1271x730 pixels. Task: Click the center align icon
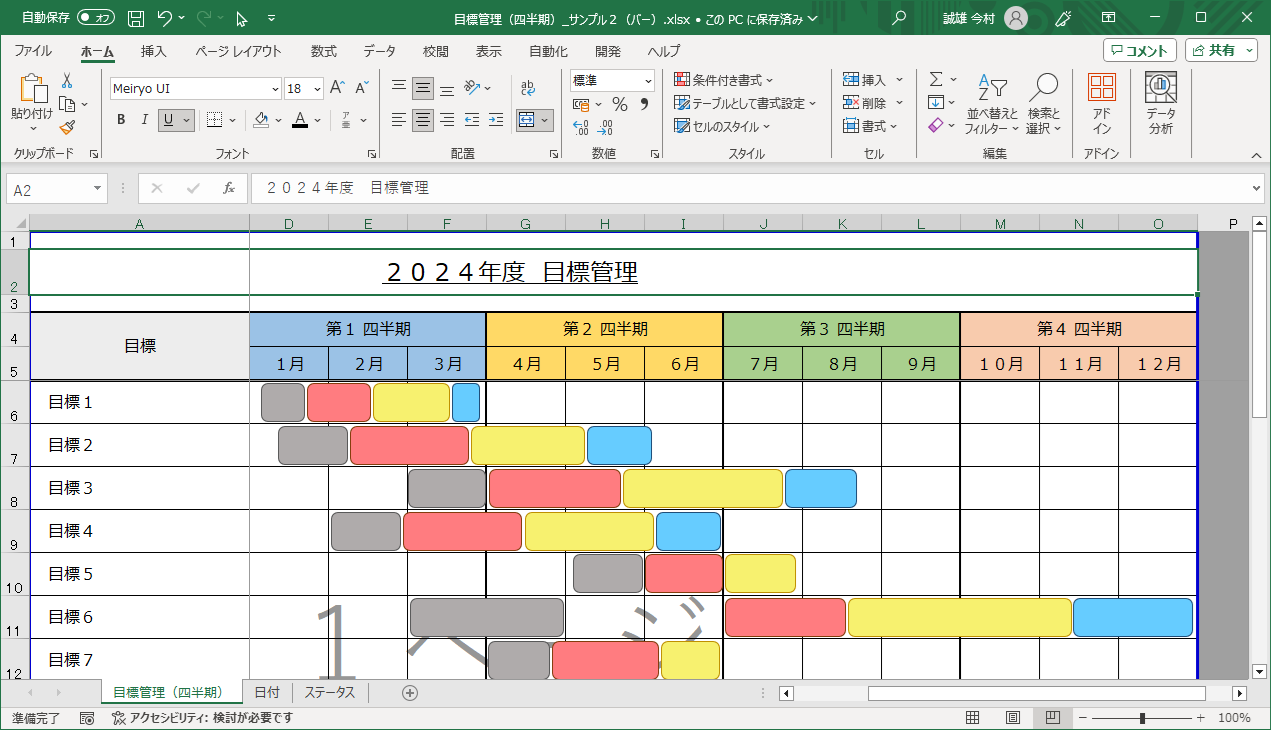tap(423, 120)
